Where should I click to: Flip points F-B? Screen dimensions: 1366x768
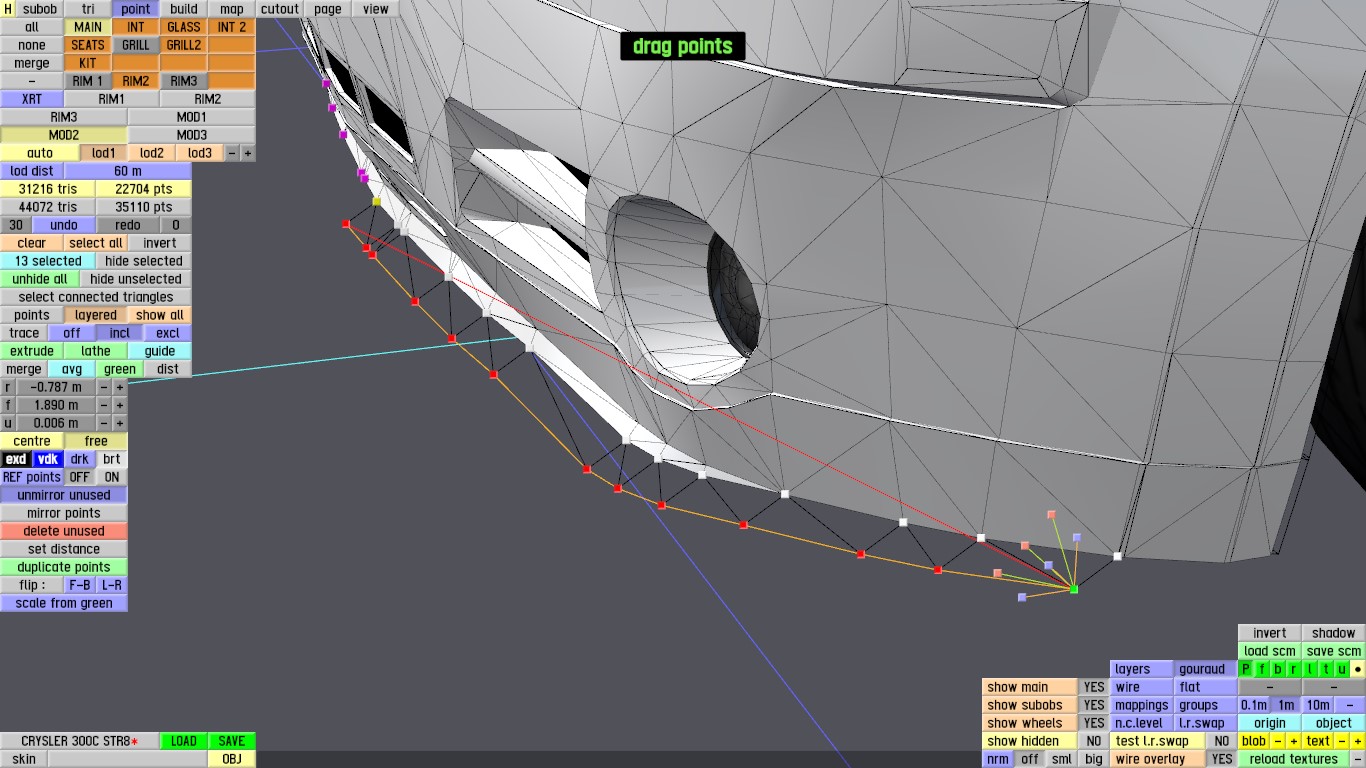click(80, 585)
